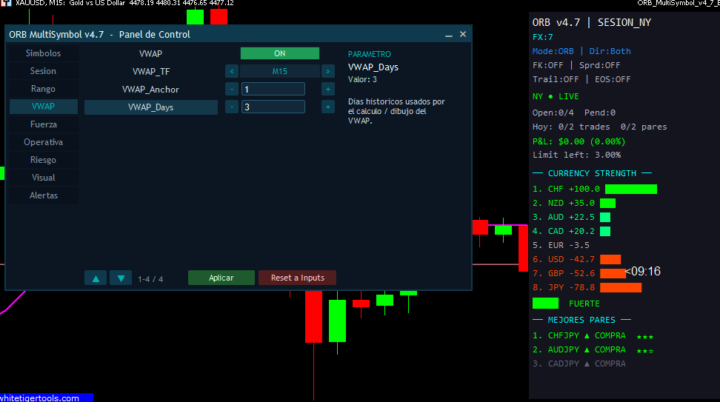The image size is (720, 402).
Task: Open the Simbolos tab
Action: click(x=43, y=53)
